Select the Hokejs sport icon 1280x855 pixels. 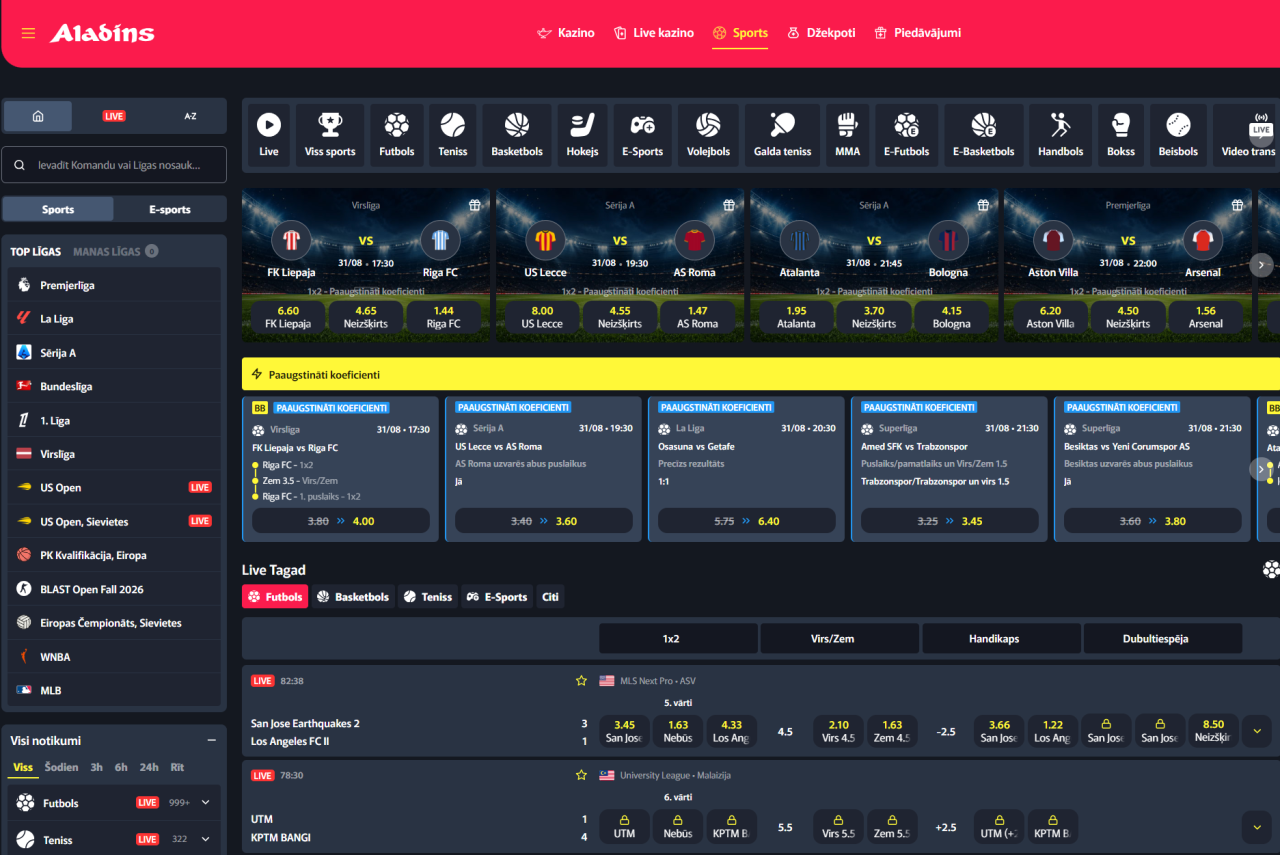[x=582, y=135]
